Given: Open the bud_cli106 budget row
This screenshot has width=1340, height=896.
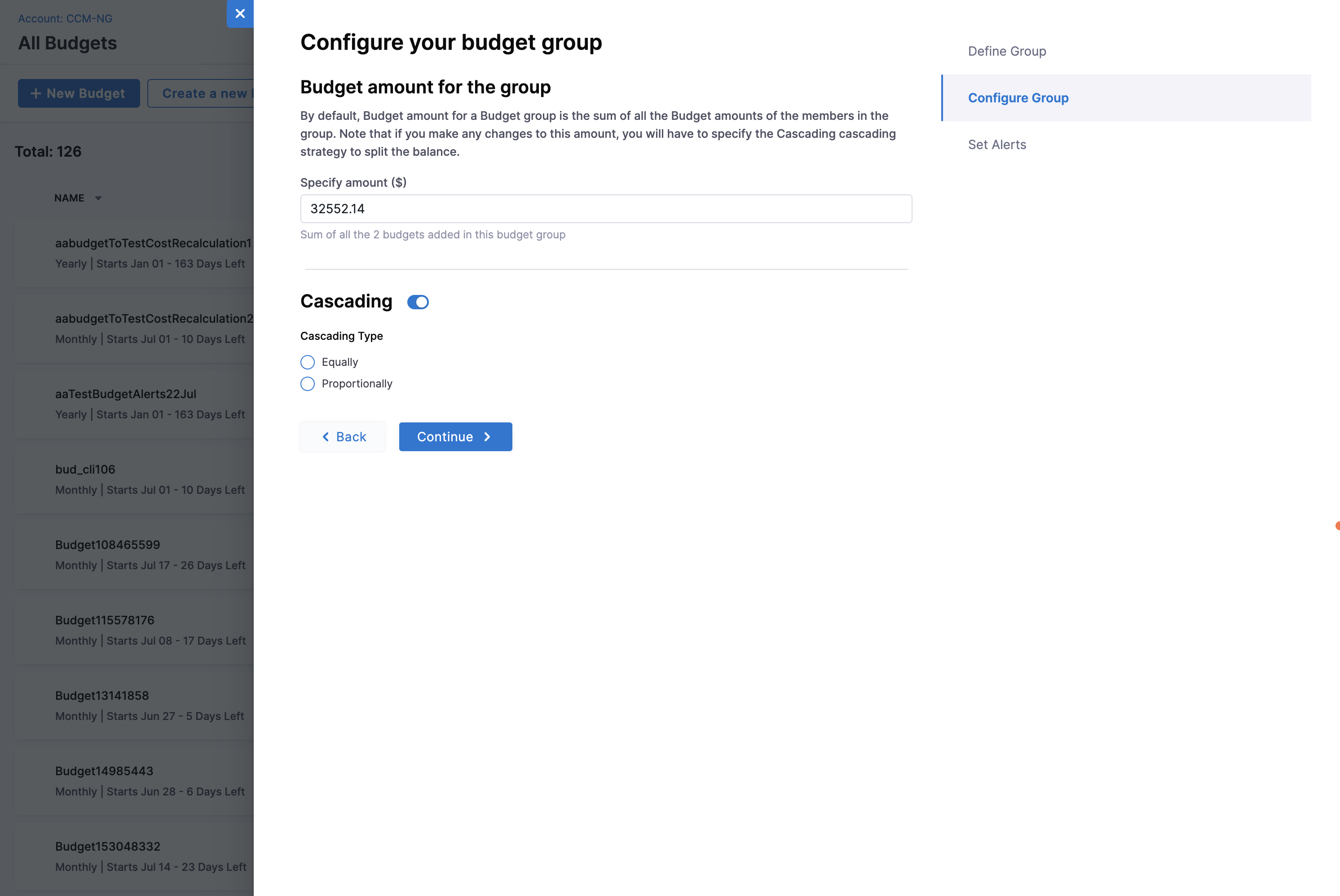Looking at the screenshot, I should pos(85,470).
